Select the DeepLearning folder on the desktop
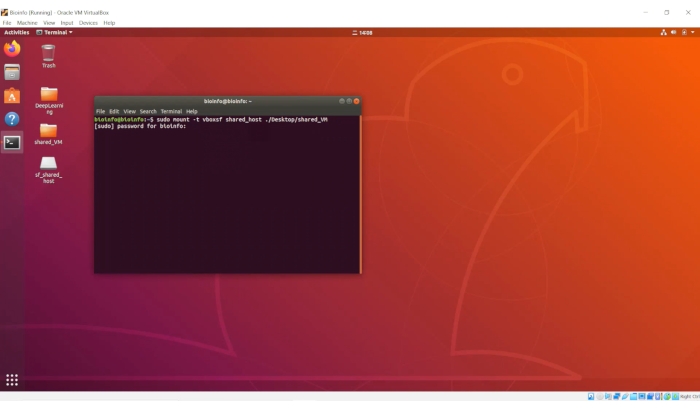This screenshot has height=408, width=700. pos(48,95)
